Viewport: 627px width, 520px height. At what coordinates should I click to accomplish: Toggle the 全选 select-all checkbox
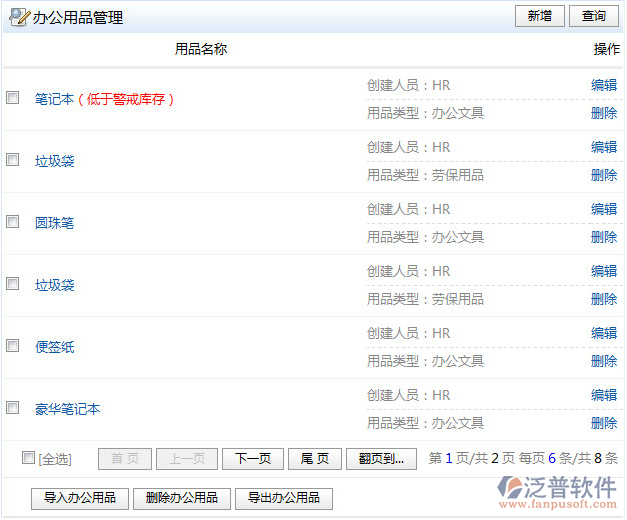point(28,458)
